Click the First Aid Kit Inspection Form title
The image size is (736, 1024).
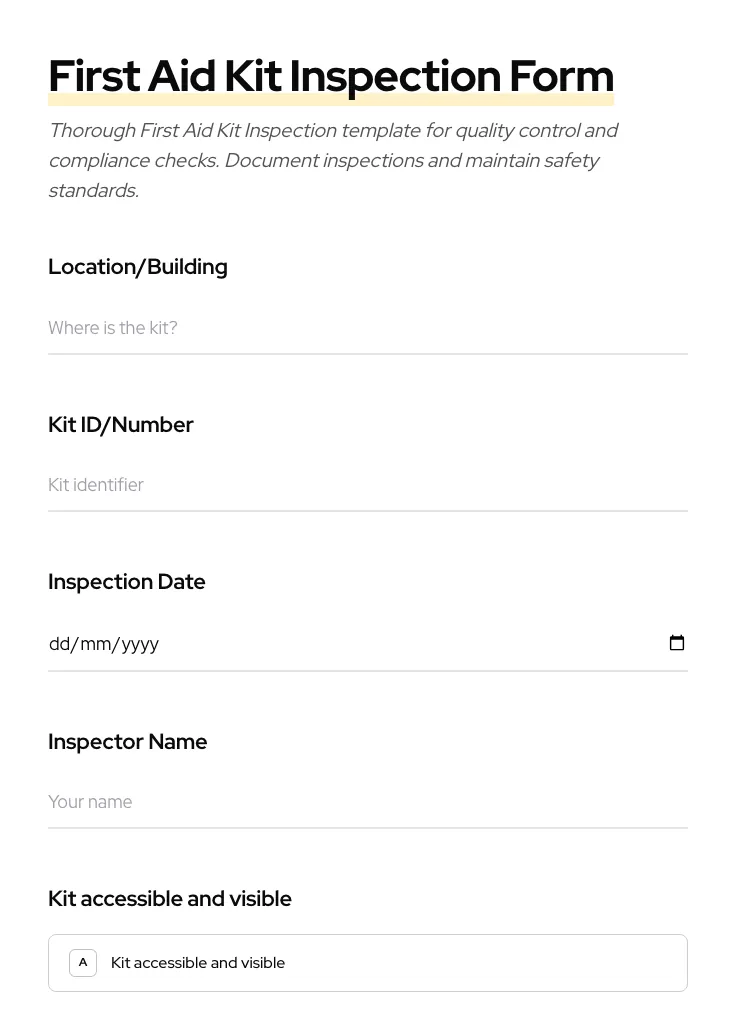click(331, 75)
